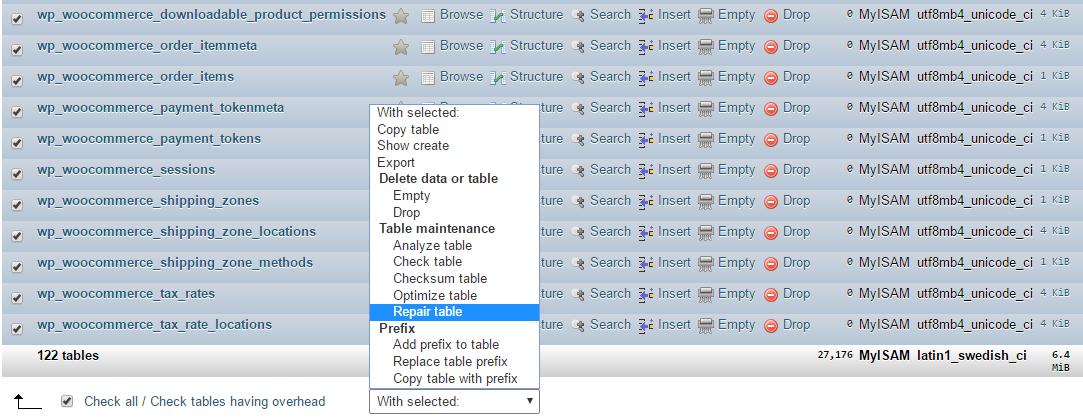Click red Drop icon for wp_woocommerce_sessions
Image resolution: width=1083 pixels, height=419 pixels.
click(x=771, y=171)
